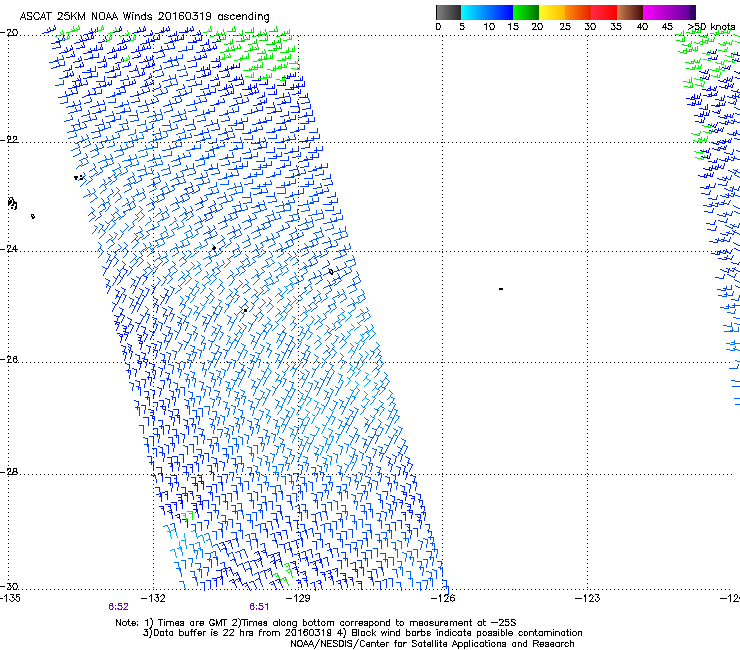Click the -132 longitude axis label
Image resolution: width=740 pixels, height=650 pixels.
[153, 599]
